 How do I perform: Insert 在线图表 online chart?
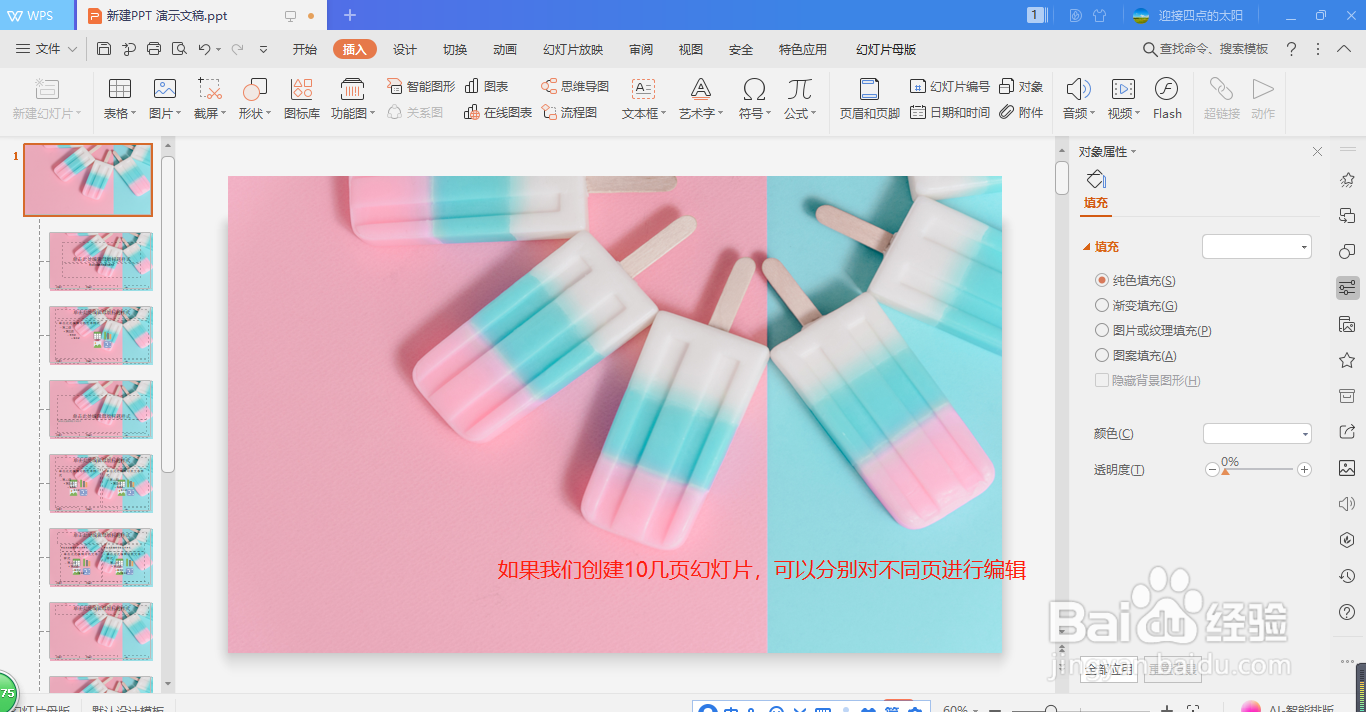click(x=498, y=112)
